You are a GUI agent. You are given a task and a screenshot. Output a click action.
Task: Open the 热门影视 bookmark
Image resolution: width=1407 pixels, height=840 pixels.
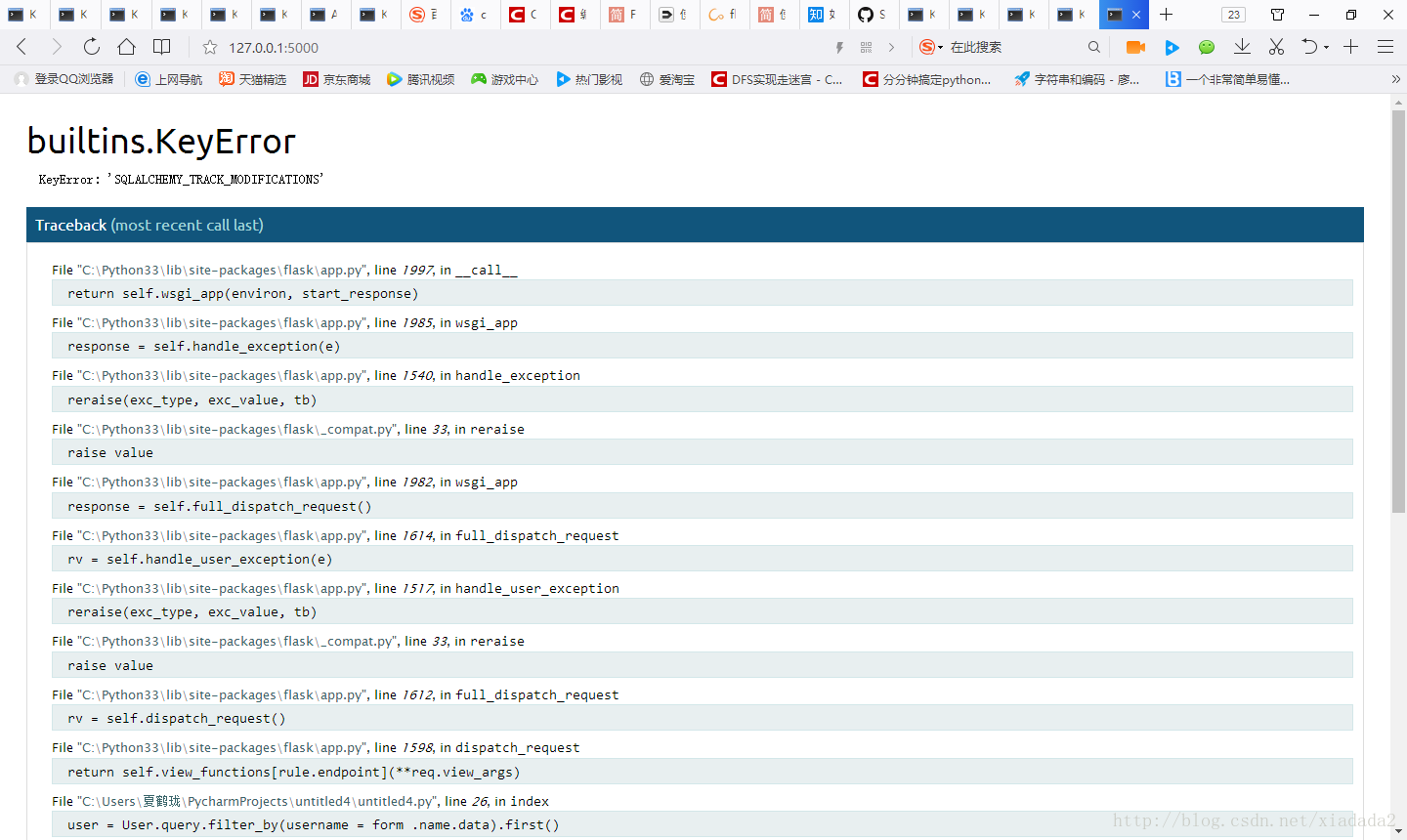click(588, 79)
